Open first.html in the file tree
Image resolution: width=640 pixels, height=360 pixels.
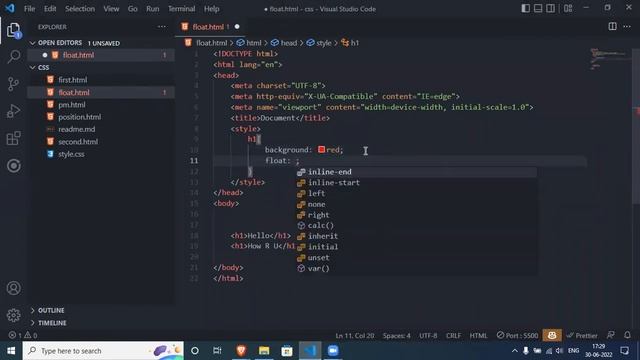(72, 80)
